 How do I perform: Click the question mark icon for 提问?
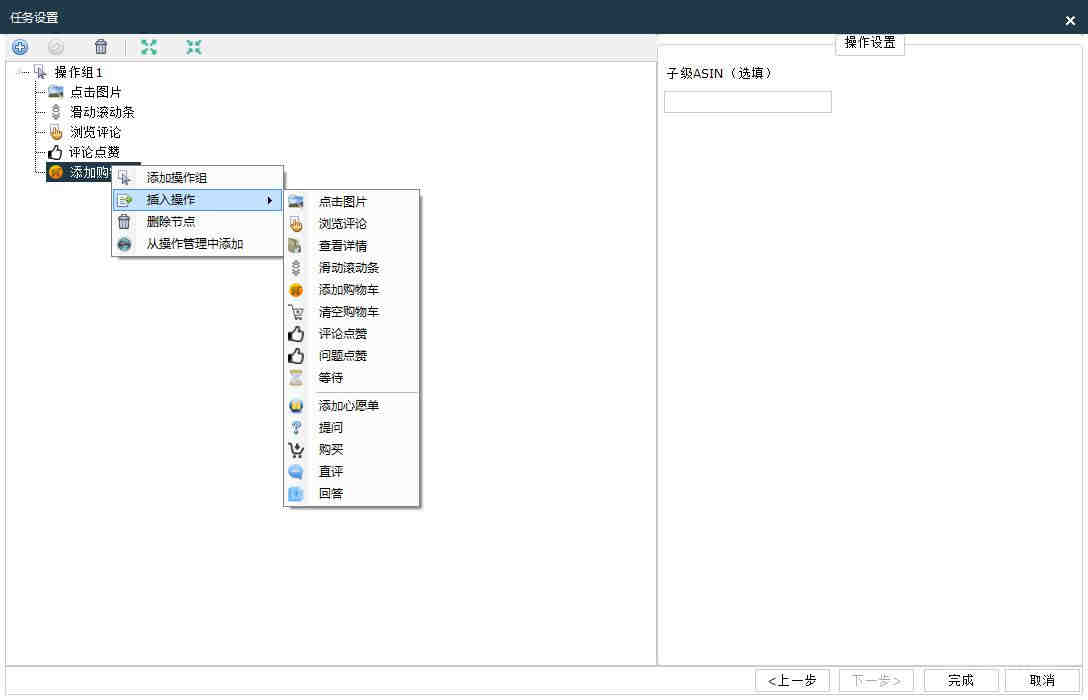[x=296, y=428]
